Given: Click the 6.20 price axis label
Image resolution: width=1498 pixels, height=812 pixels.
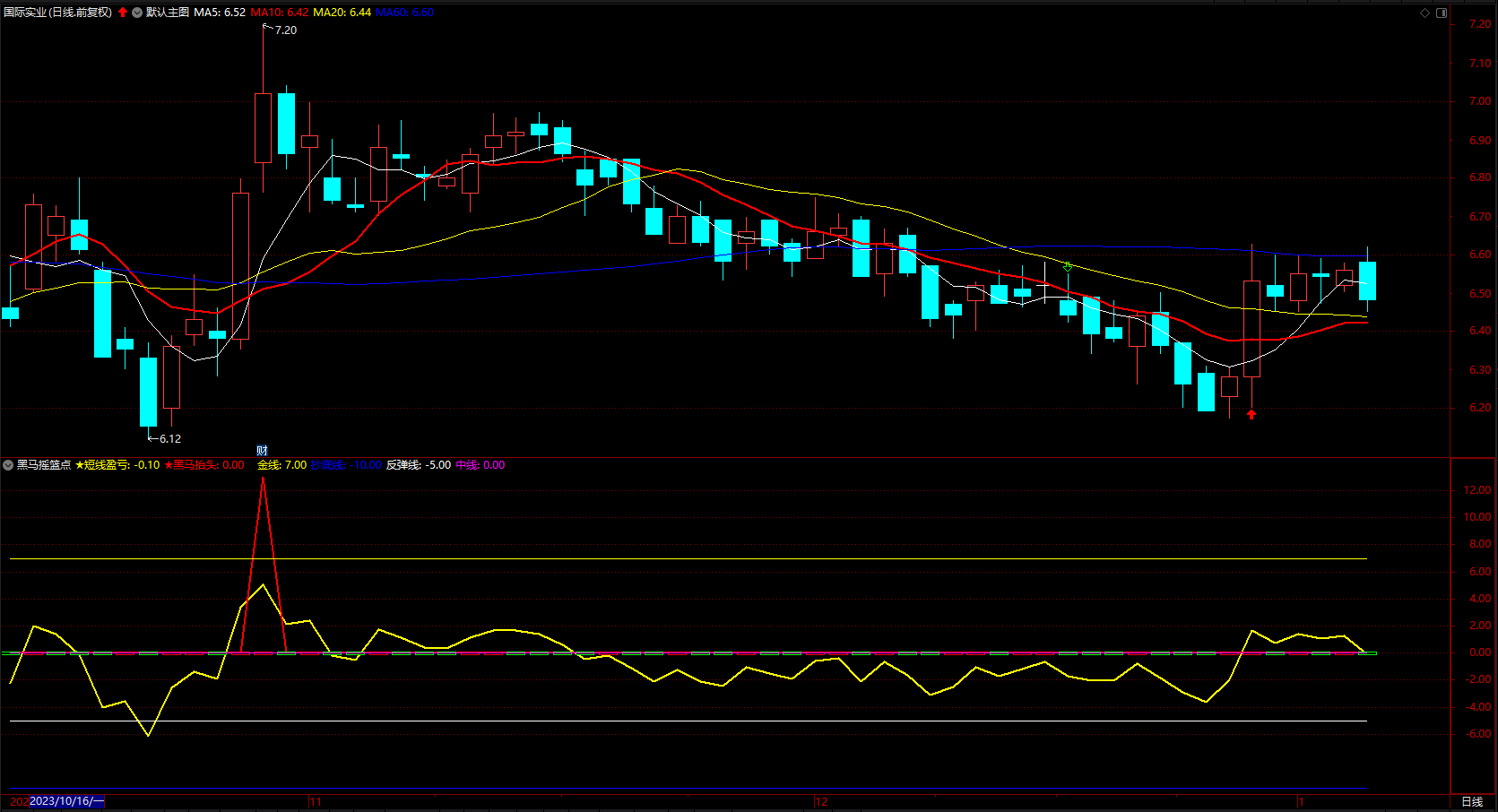Looking at the screenshot, I should pos(1481,408).
